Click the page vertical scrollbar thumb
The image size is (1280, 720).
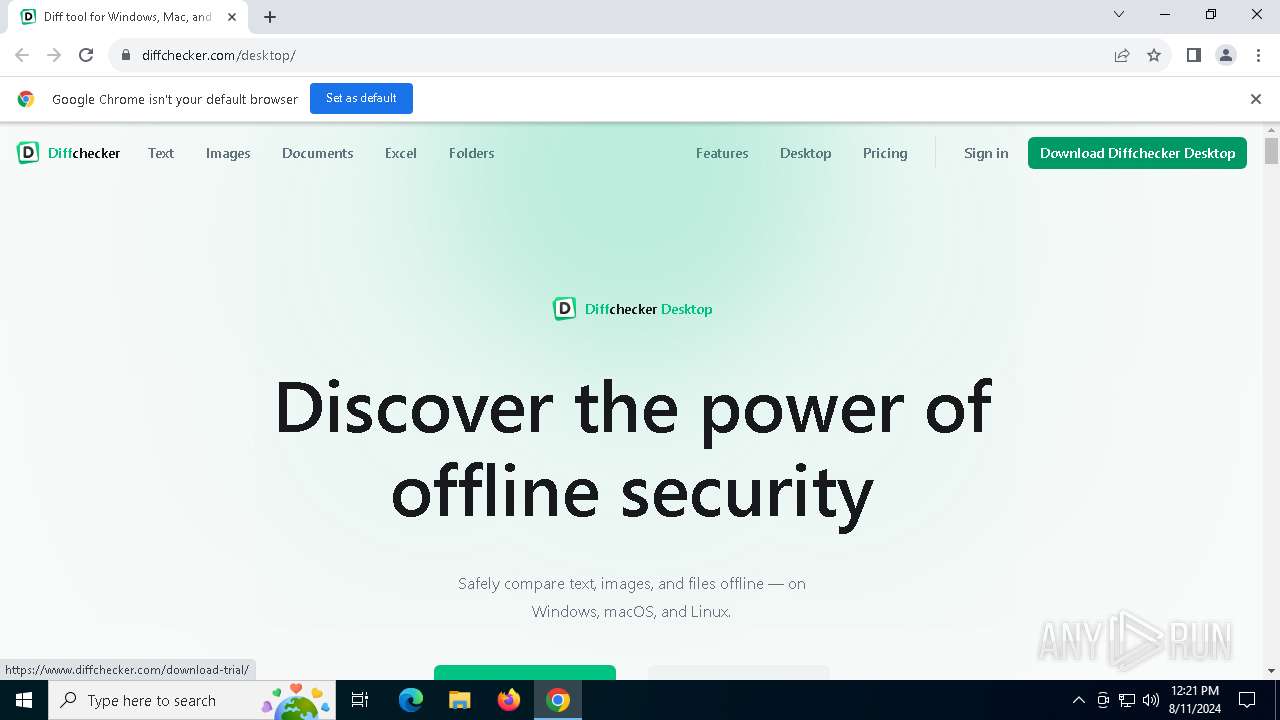[1272, 151]
